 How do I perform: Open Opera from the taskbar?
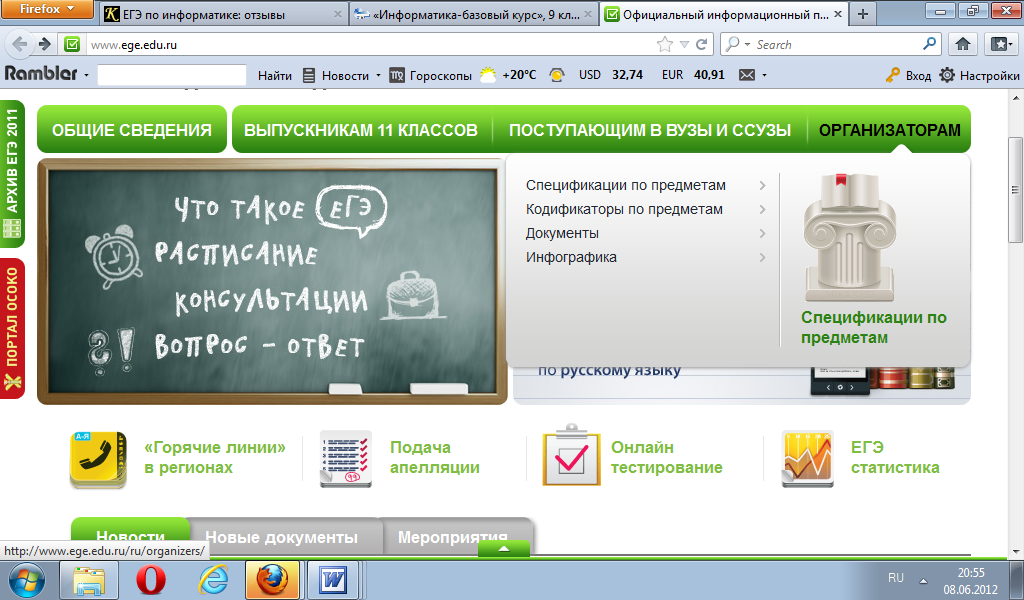151,579
